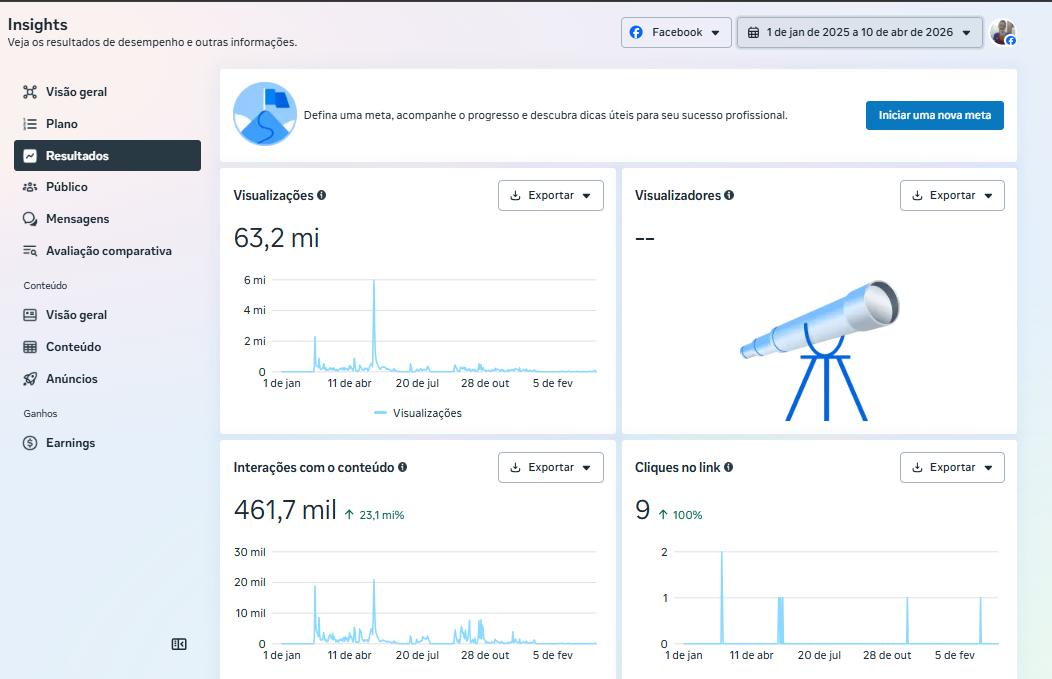Screen dimensions: 1052x679
Task: Click the Público people icon
Action: pyautogui.click(x=30, y=187)
